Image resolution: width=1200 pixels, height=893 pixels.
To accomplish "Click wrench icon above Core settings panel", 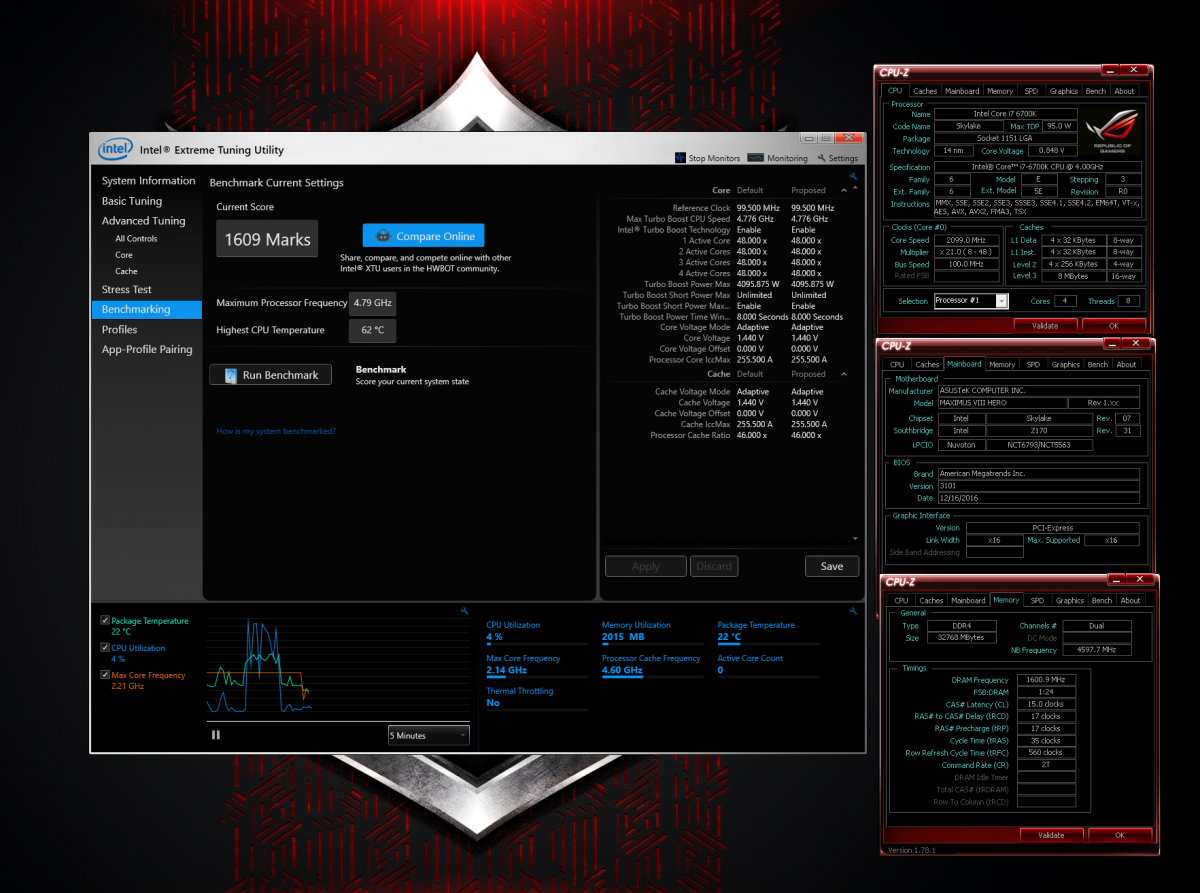I will (853, 176).
